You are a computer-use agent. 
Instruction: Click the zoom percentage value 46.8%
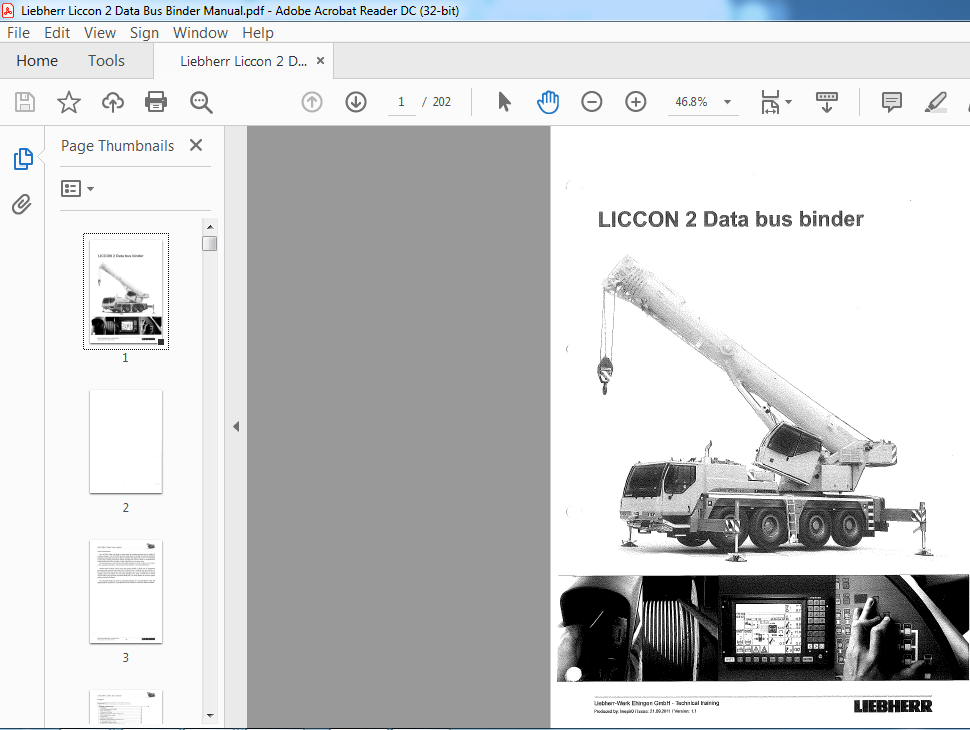pos(691,102)
